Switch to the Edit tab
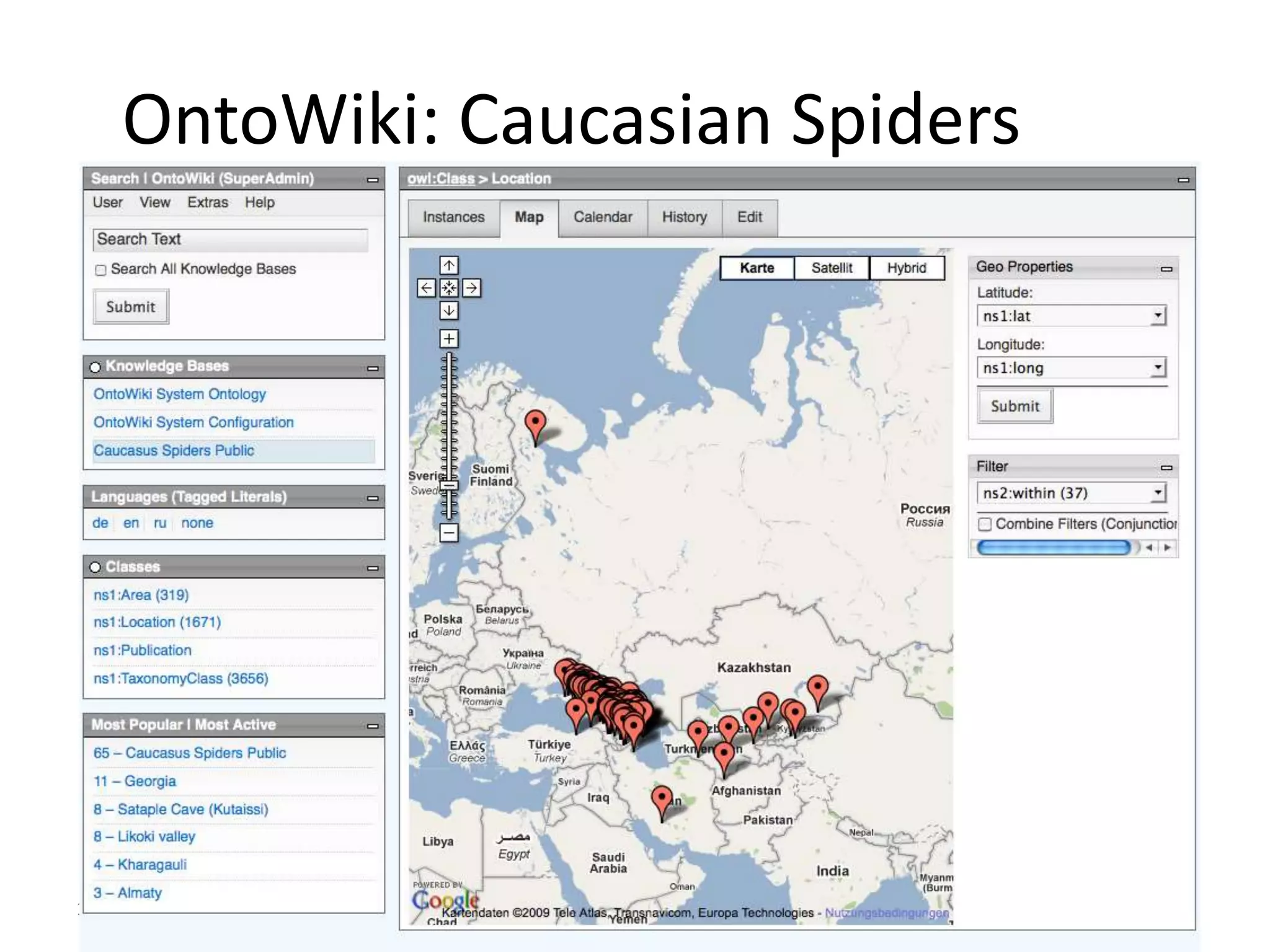The height and width of the screenshot is (952, 1270). pos(750,218)
